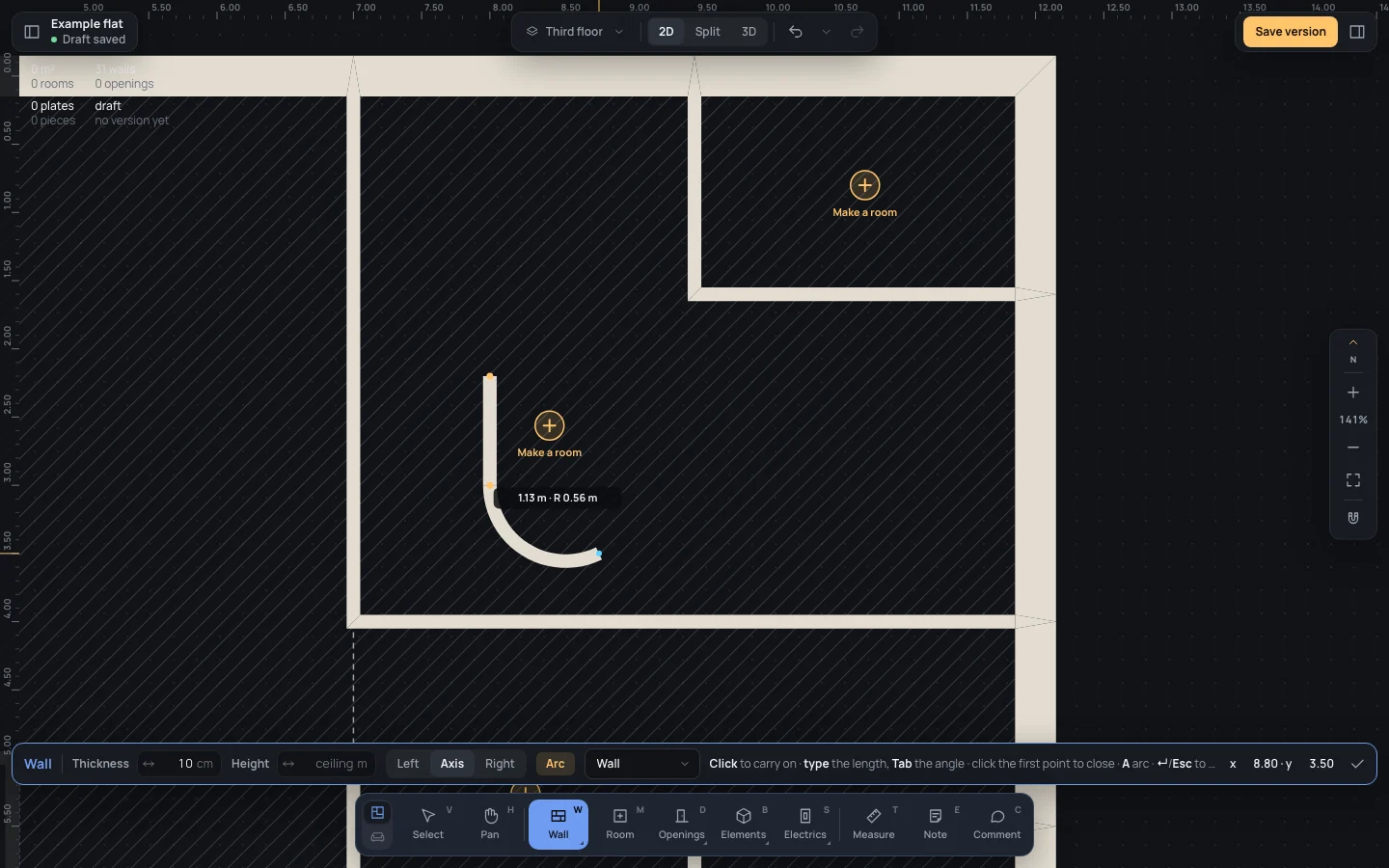Click the 141% zoom level value
This screenshot has height=868, width=1389.
1353,420
